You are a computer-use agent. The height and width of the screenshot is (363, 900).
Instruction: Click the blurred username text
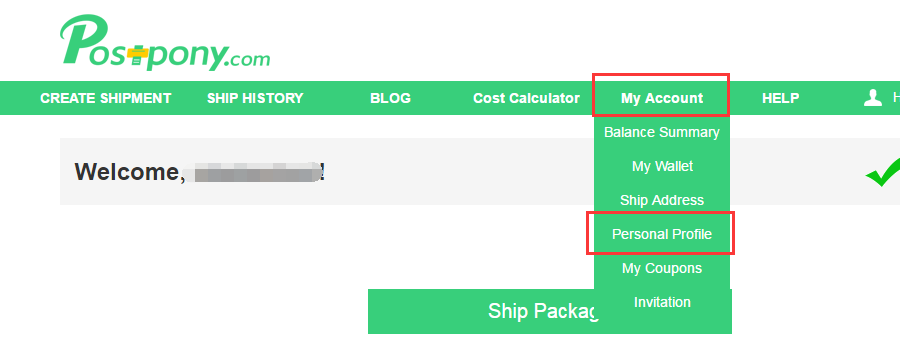255,172
